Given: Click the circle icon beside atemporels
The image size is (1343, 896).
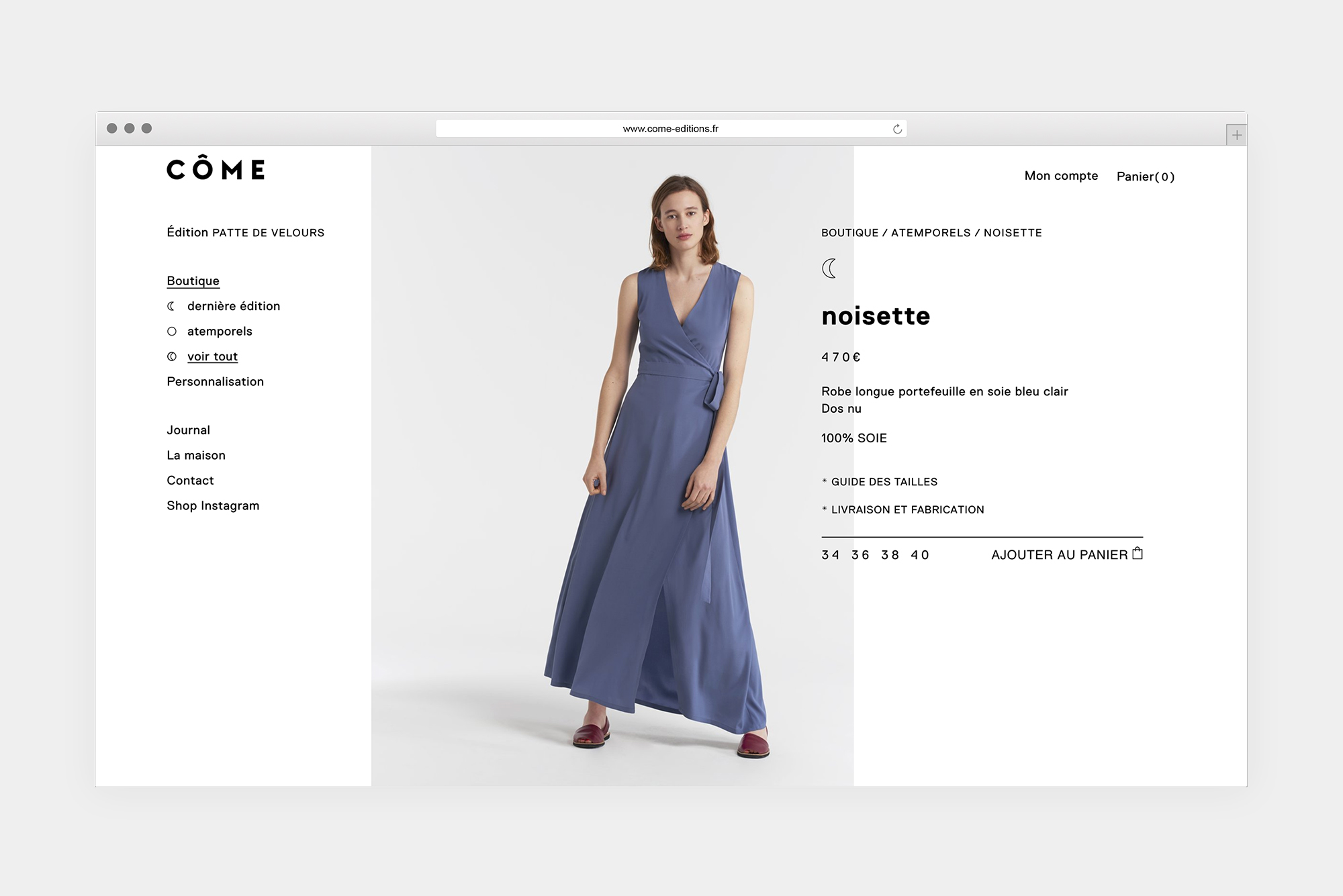Looking at the screenshot, I should pyautogui.click(x=172, y=332).
